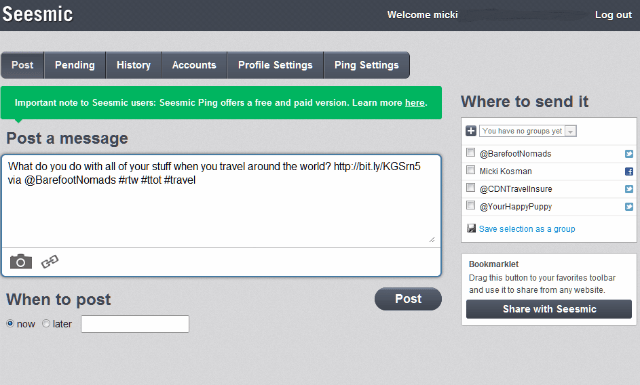Viewport: 640px width, 385px height.
Task: Click 'Welcome micki' text in header
Action: click(422, 15)
